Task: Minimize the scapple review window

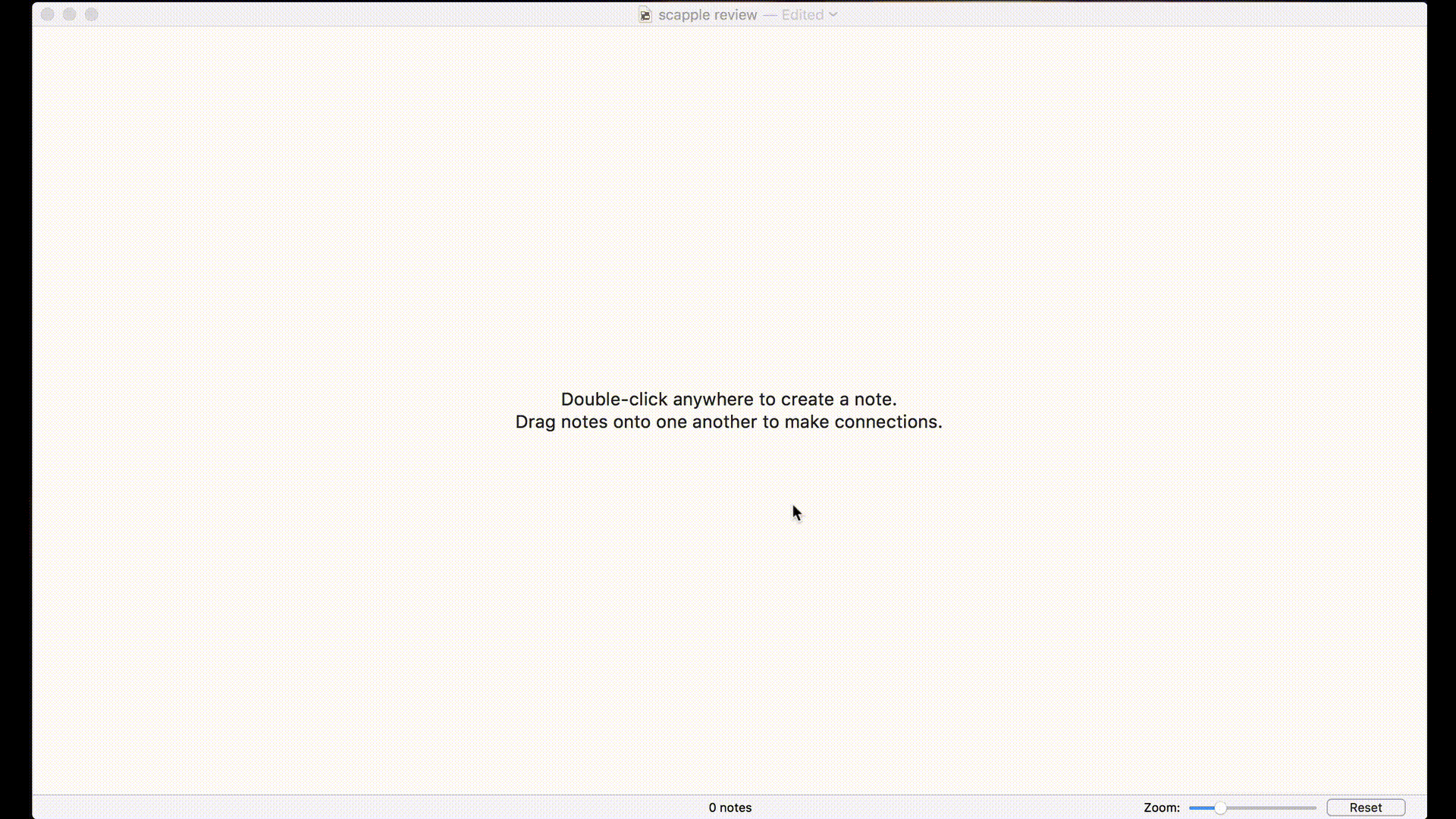Action: pos(69,14)
